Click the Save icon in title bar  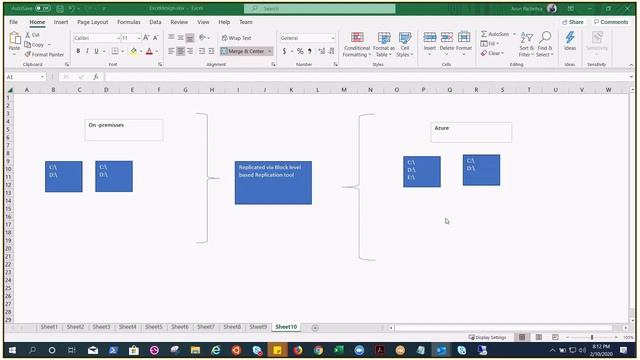coord(60,8)
